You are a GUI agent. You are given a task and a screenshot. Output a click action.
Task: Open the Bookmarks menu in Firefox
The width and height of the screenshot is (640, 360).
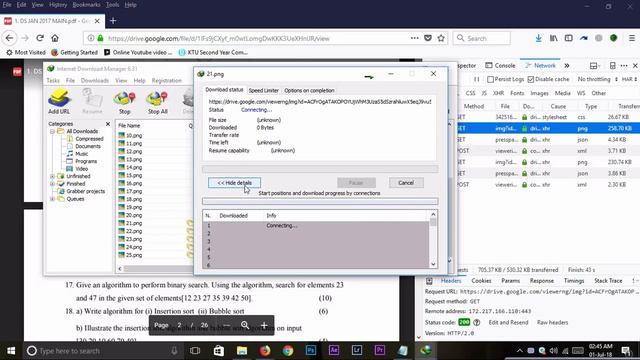click(x=86, y=5)
